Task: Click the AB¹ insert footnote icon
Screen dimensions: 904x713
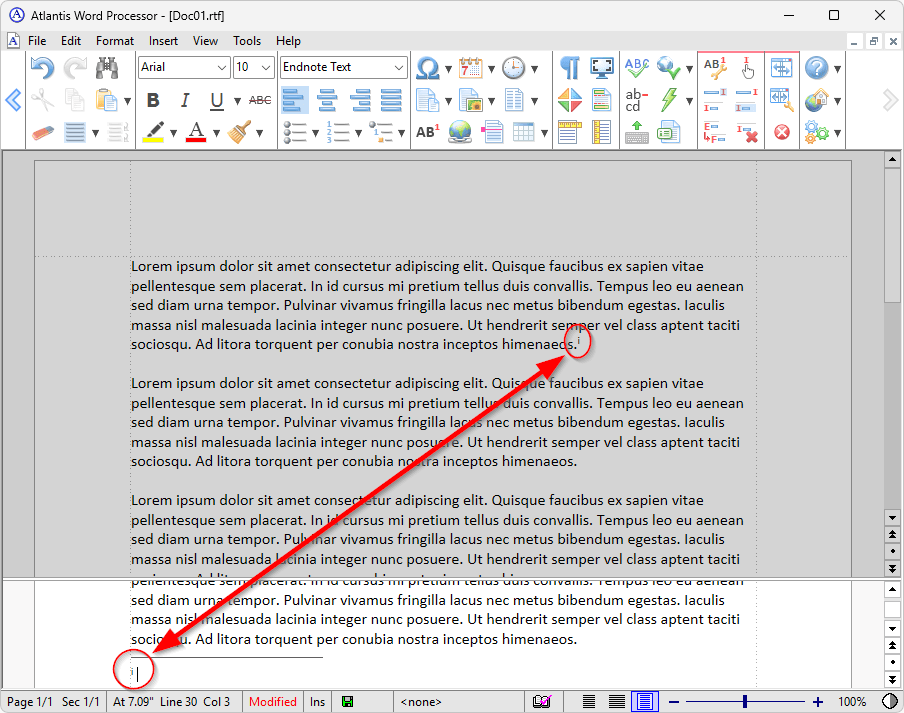Action: (427, 132)
